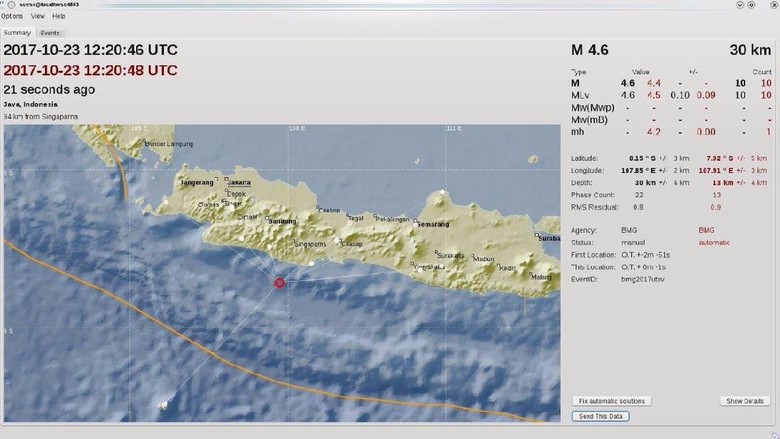Select the Mw(mB) magnitude row label
780x439 pixels.
pos(589,120)
